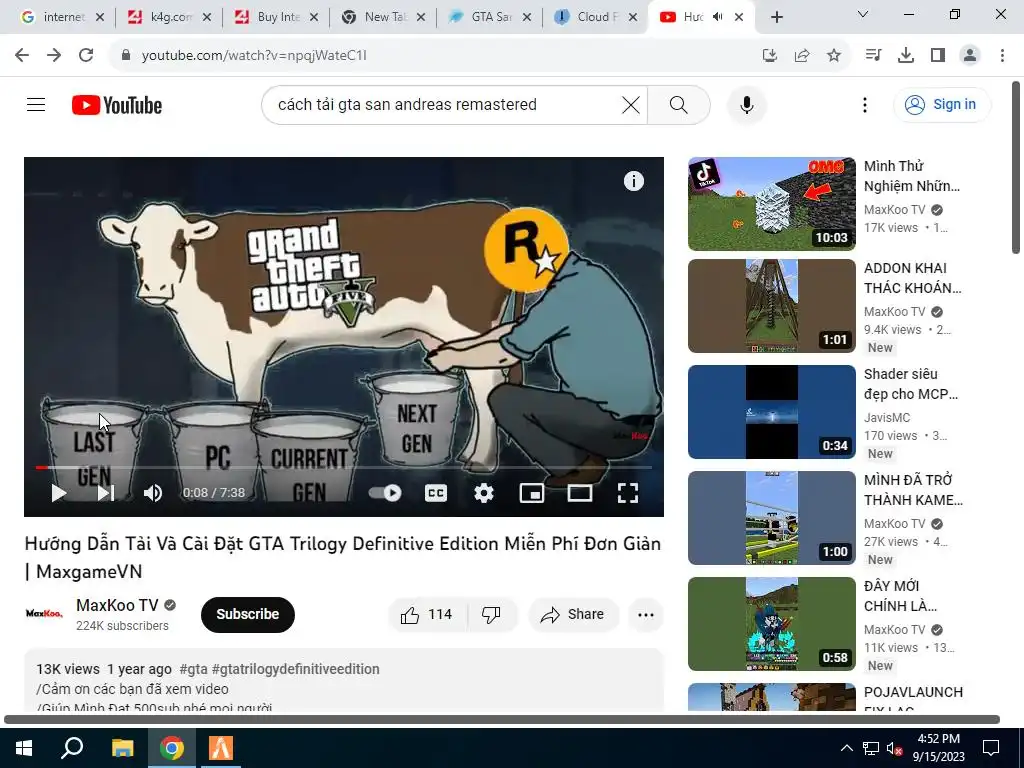
Task: Reload the page
Action: 86,56
